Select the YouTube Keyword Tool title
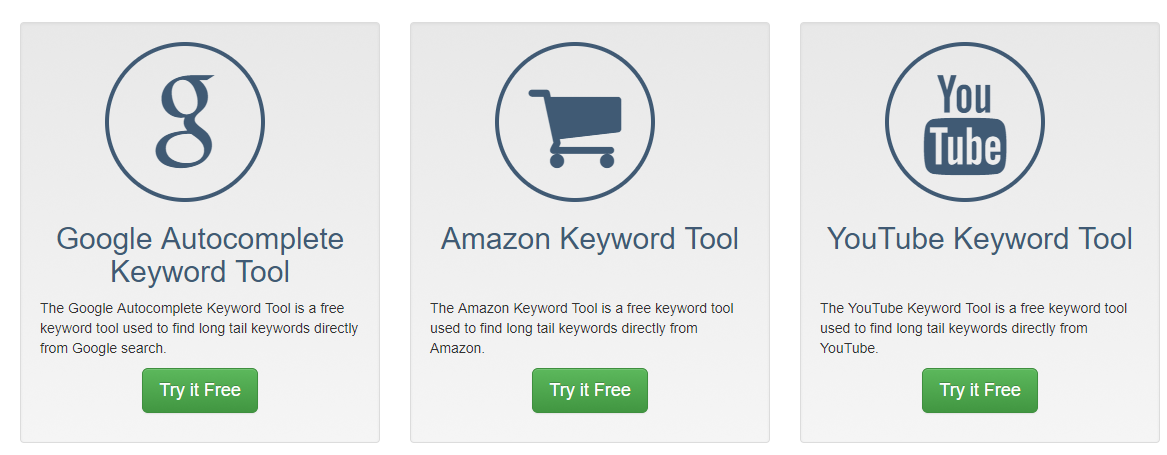This screenshot has height=455, width=1167. click(x=979, y=239)
